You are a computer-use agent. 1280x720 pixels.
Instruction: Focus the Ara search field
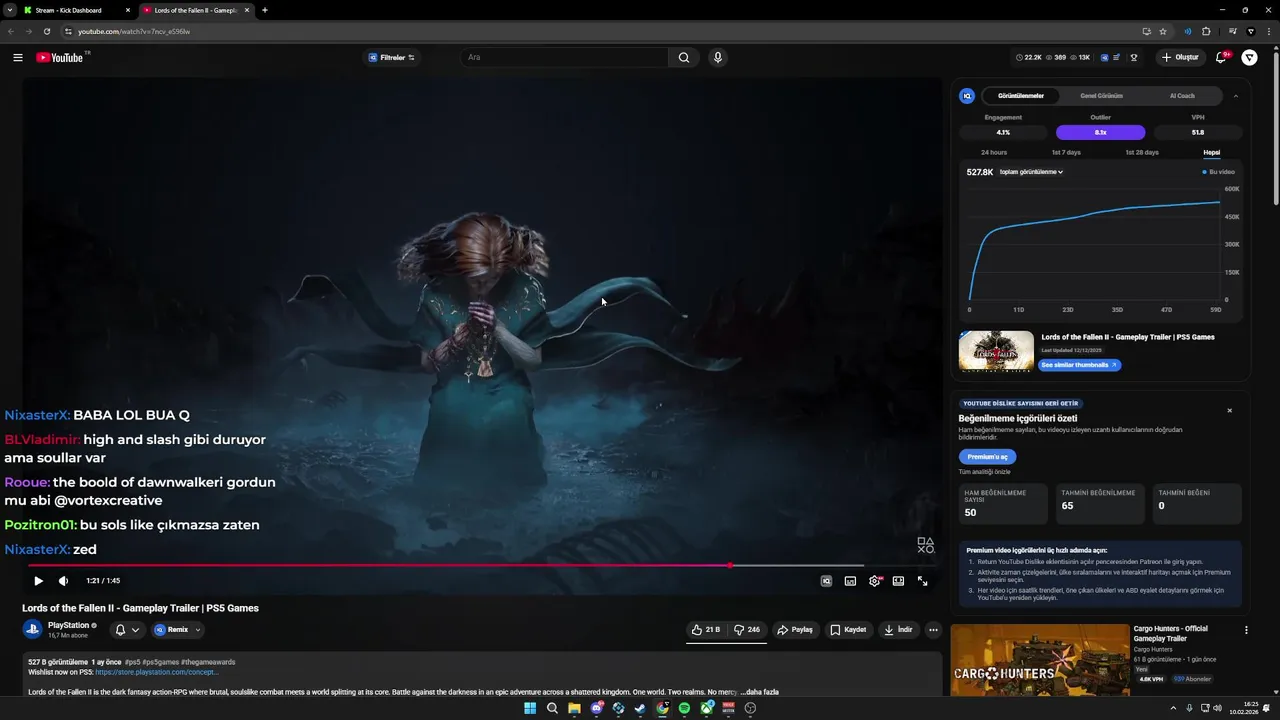(x=564, y=58)
